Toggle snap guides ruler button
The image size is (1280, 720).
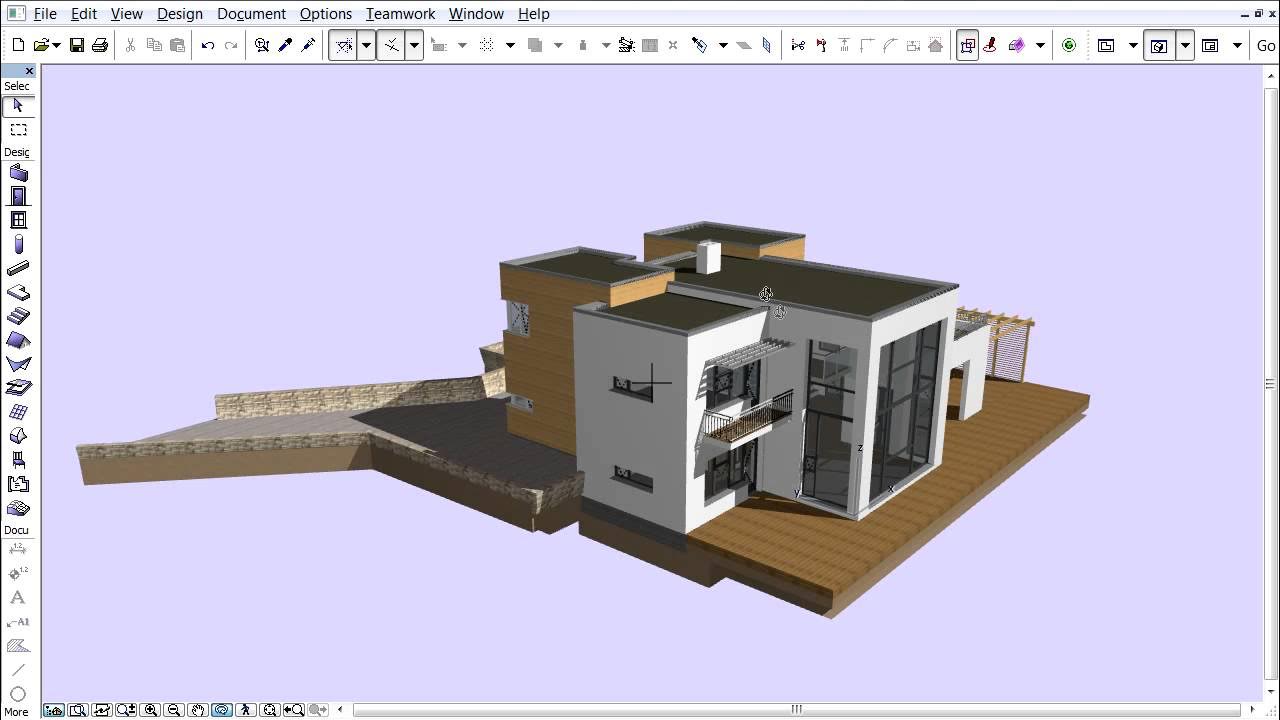[391, 45]
